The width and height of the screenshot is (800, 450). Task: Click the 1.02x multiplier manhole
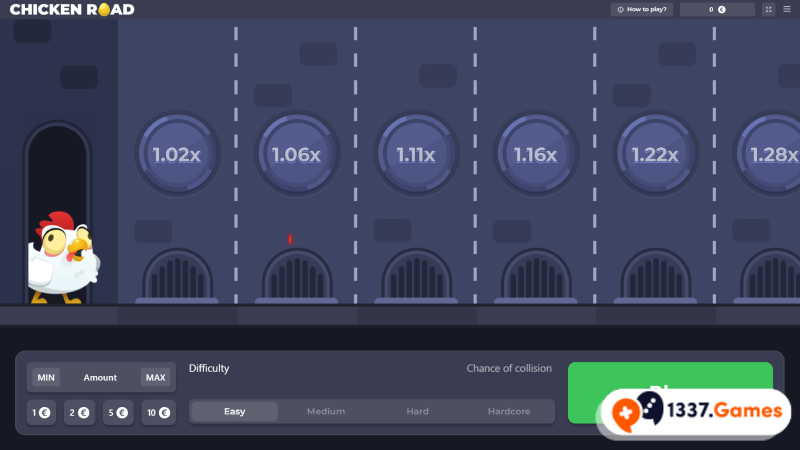click(x=177, y=154)
